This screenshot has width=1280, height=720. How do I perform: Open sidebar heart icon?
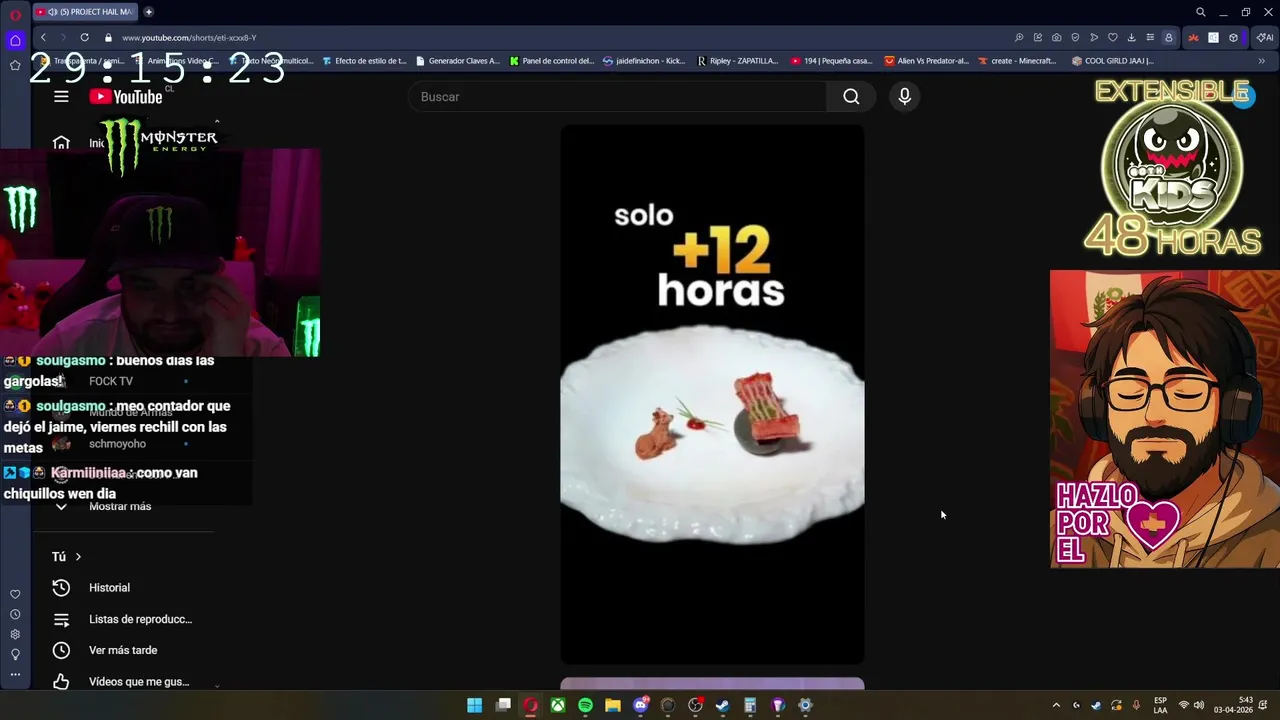[x=15, y=594]
